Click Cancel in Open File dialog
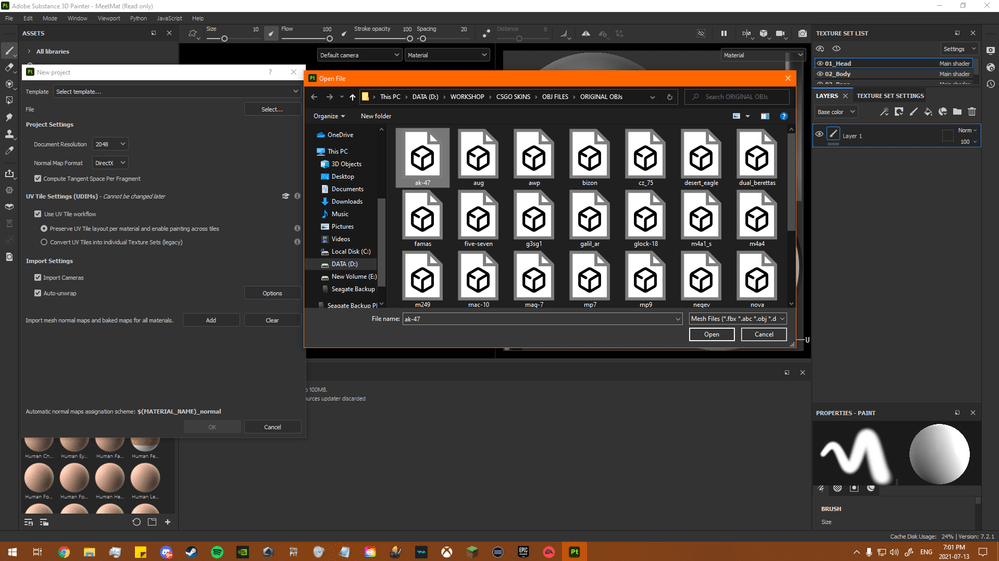This screenshot has width=999, height=561. (x=763, y=334)
